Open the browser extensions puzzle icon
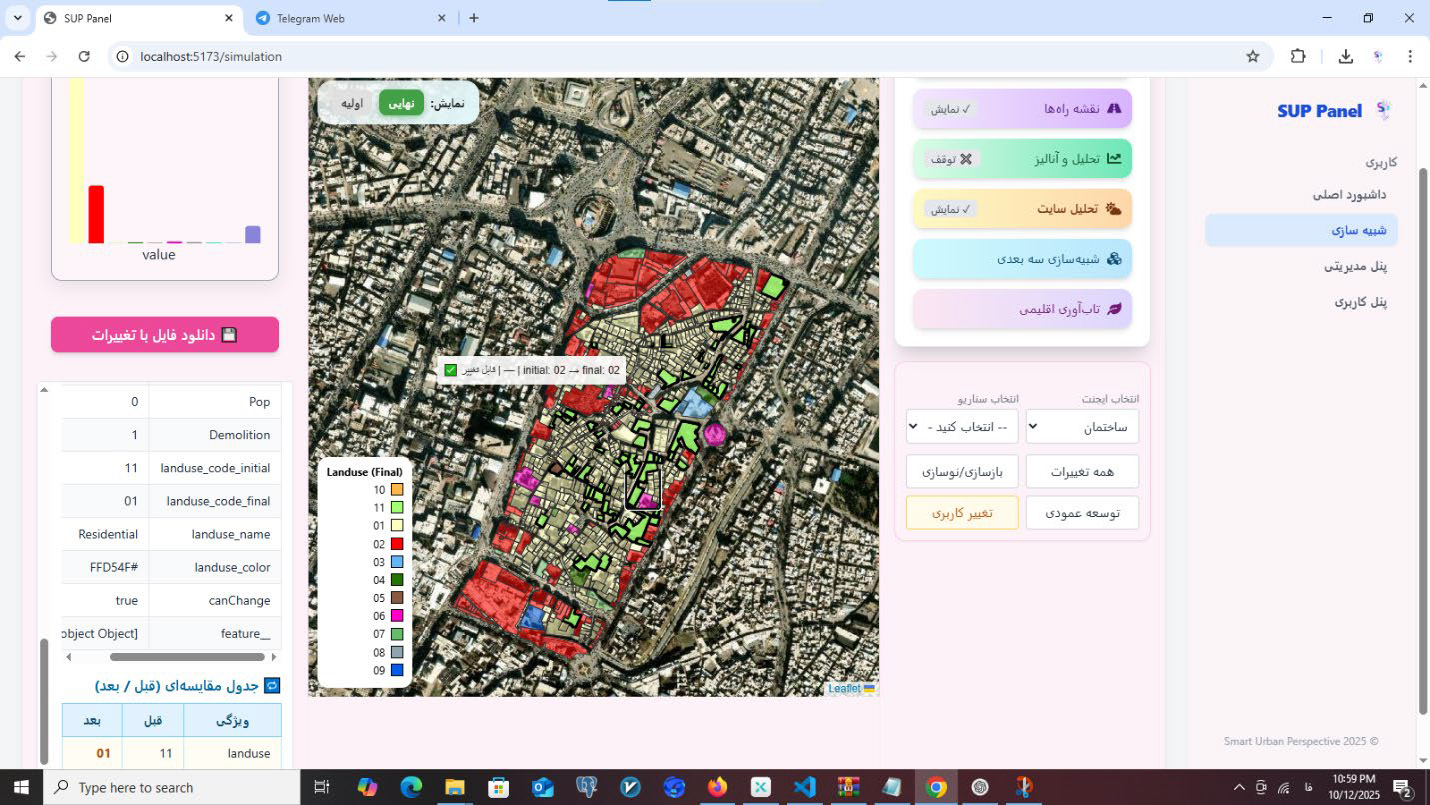Viewport: 1430px width, 805px height. (1298, 56)
